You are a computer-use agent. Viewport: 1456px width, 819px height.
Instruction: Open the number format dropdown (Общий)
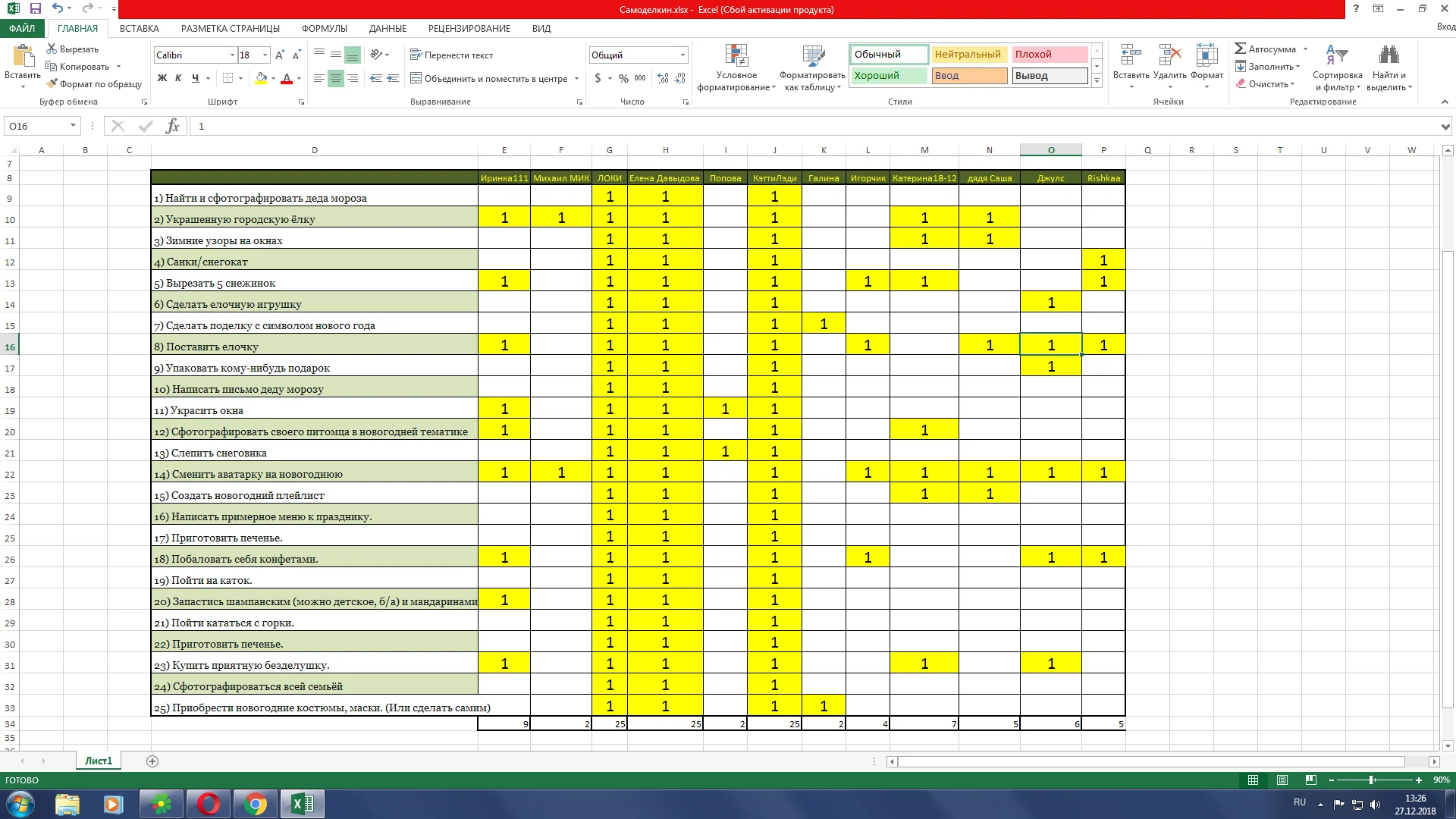[682, 55]
